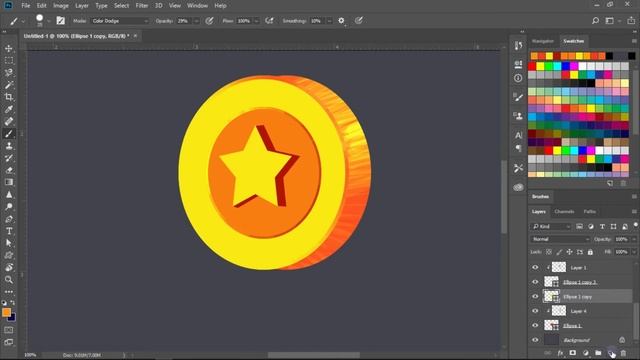640x360 pixels.
Task: Select the Dodge tool
Action: [x=9, y=207]
